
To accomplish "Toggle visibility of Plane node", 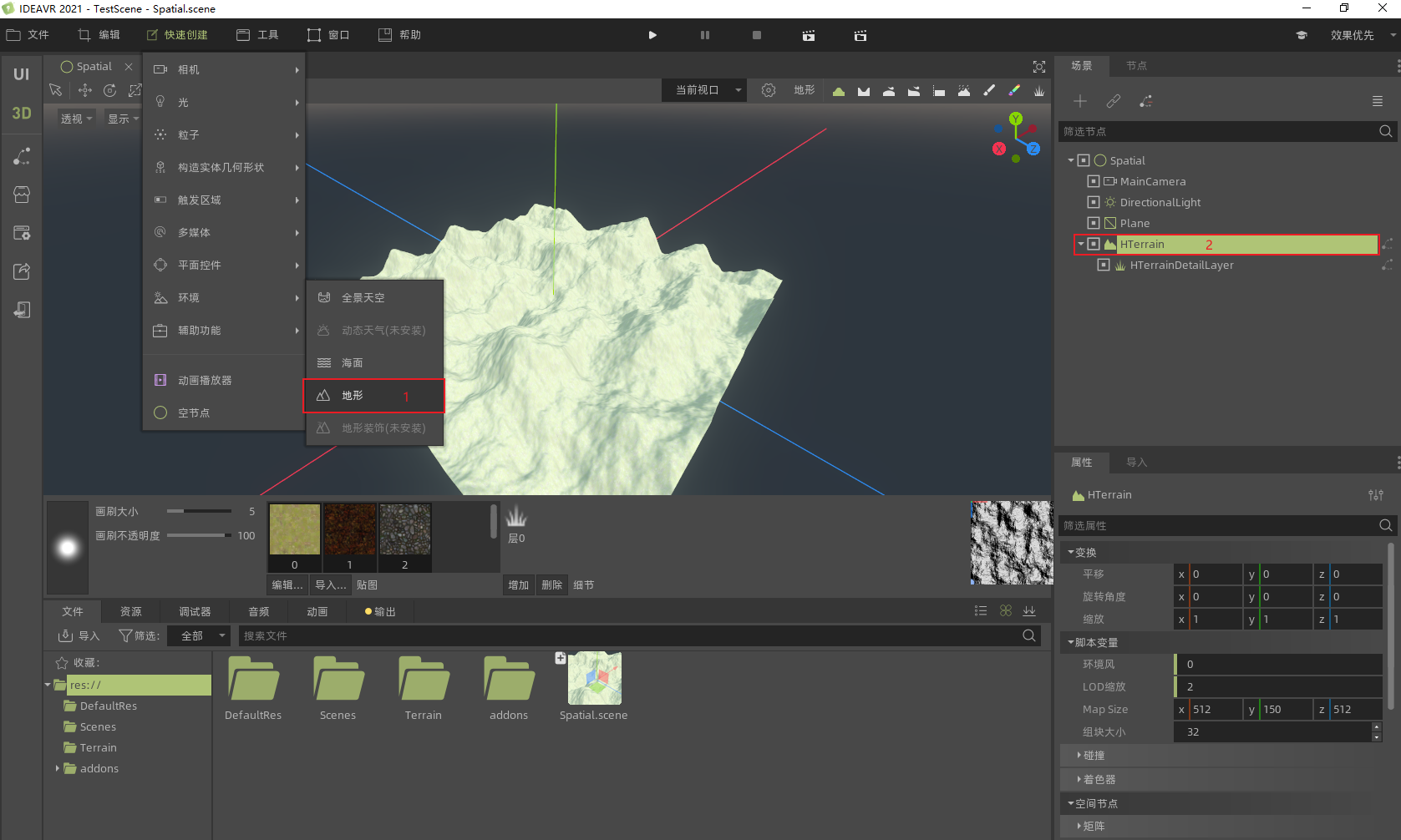I will click(1094, 223).
